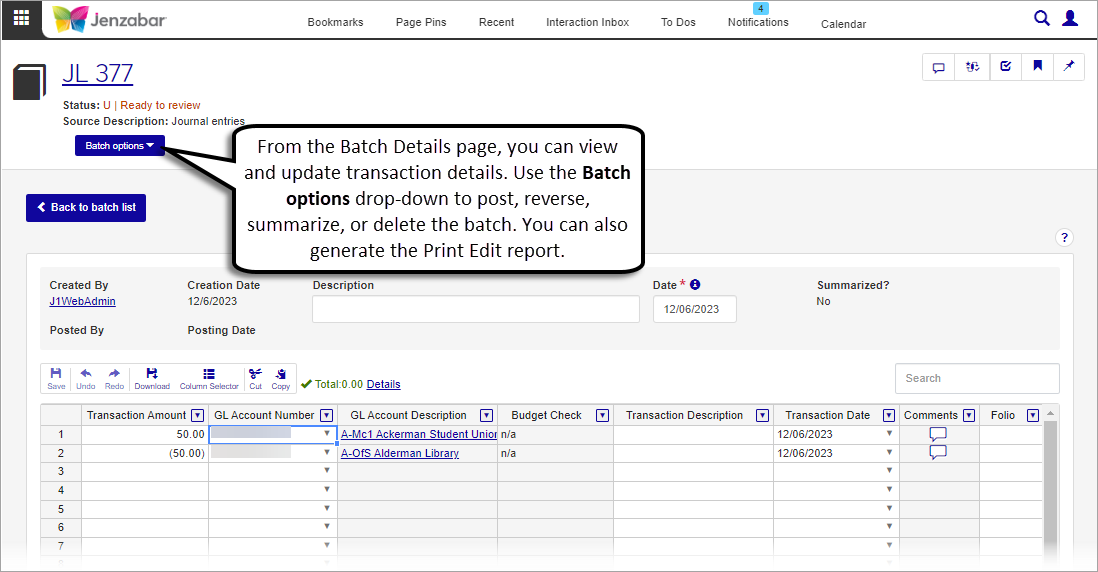Open the help question mark icon
Image resolution: width=1098 pixels, height=572 pixels.
pyautogui.click(x=1064, y=238)
